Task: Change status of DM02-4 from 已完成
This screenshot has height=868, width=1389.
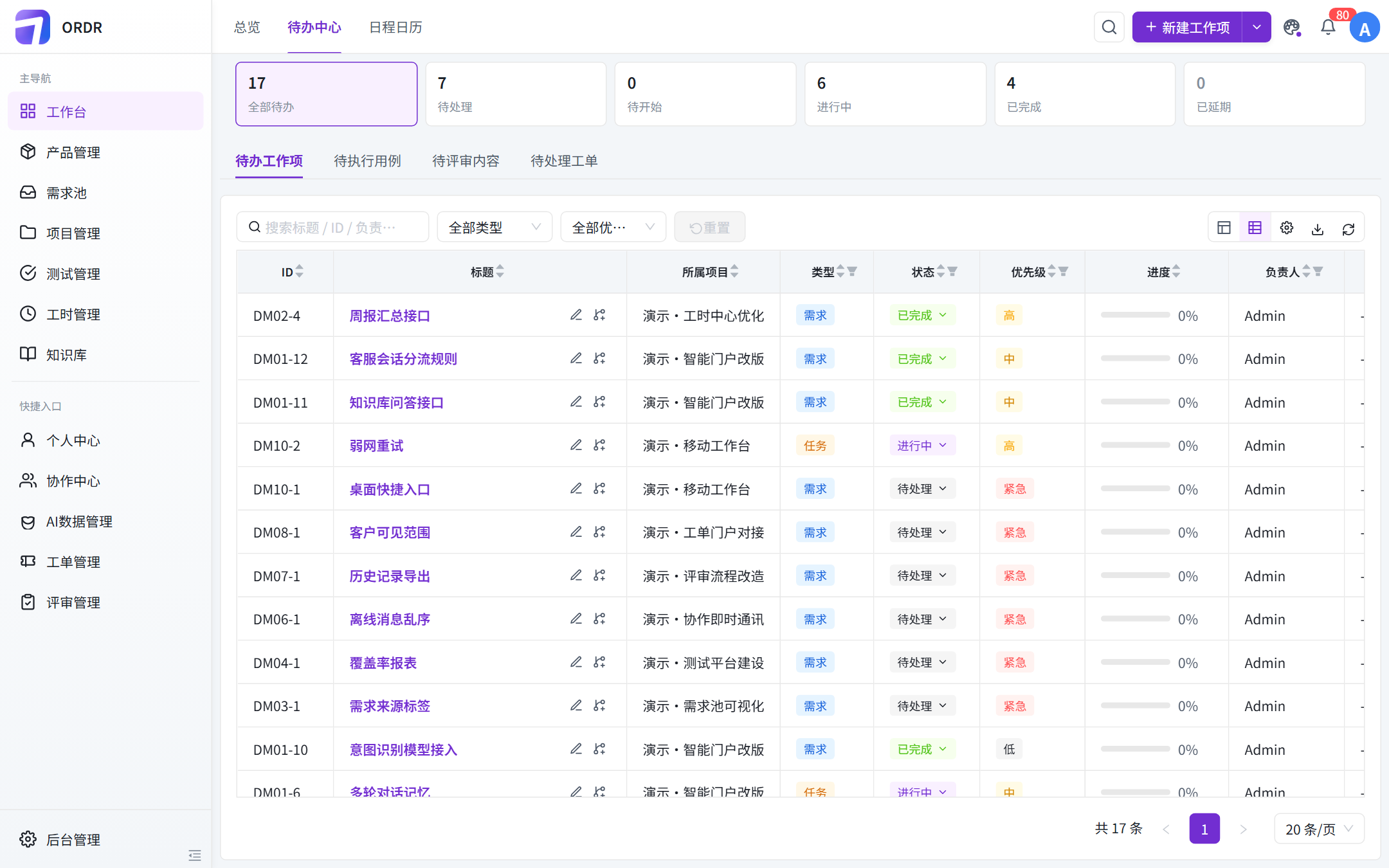Action: pos(922,315)
